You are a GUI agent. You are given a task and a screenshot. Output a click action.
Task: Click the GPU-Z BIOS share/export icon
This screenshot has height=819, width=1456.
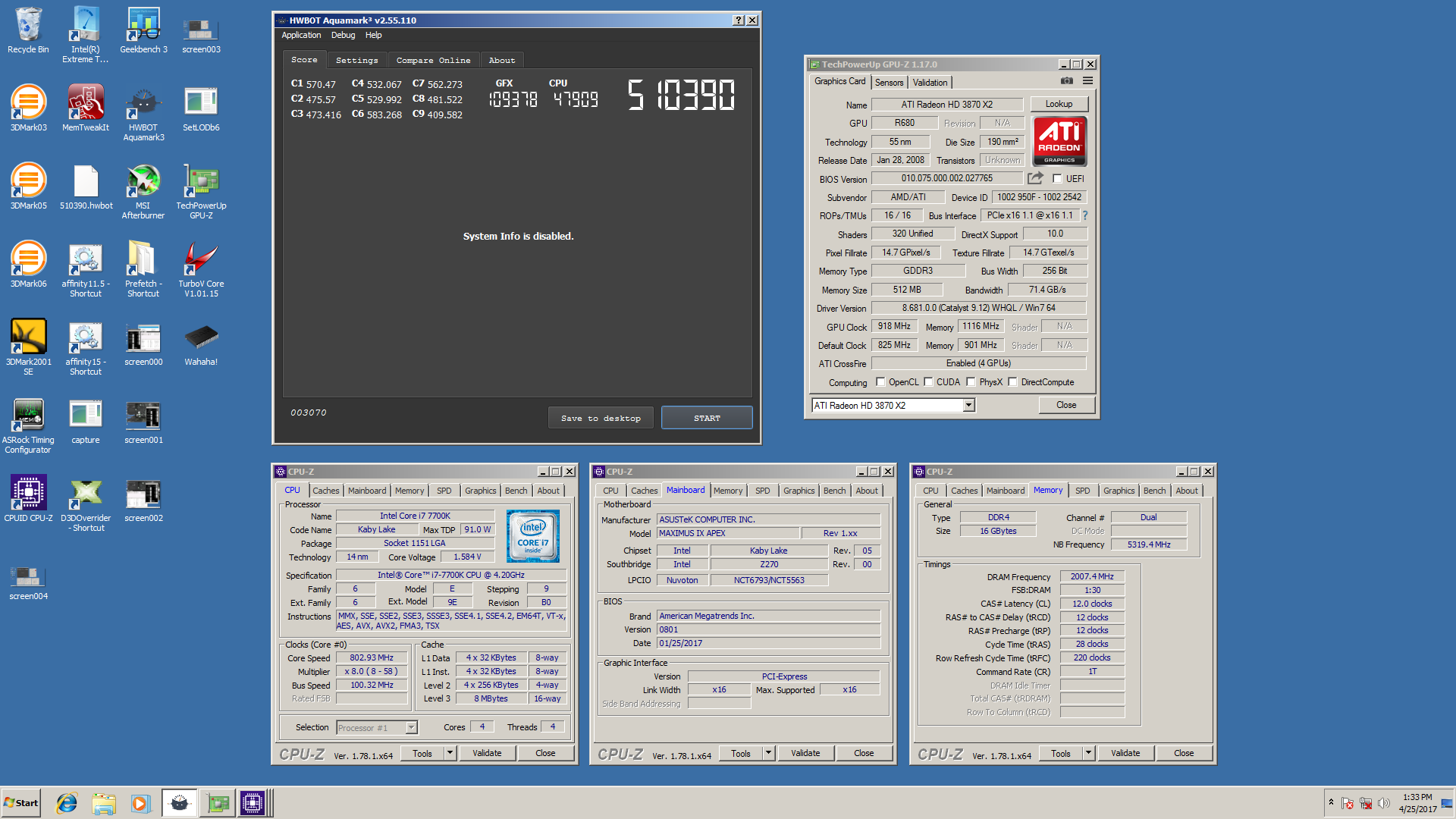click(x=1035, y=178)
